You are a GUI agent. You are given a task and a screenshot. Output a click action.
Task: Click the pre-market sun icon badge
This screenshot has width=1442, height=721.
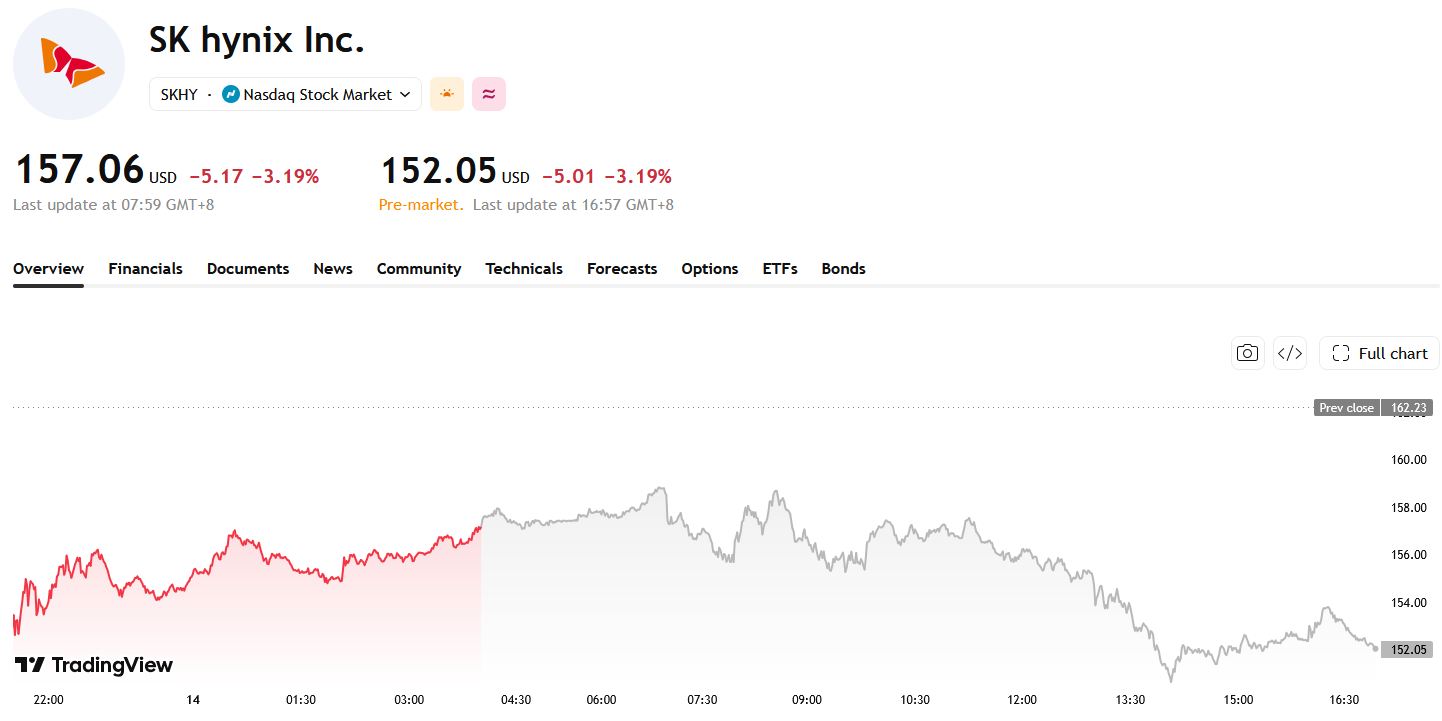447,94
